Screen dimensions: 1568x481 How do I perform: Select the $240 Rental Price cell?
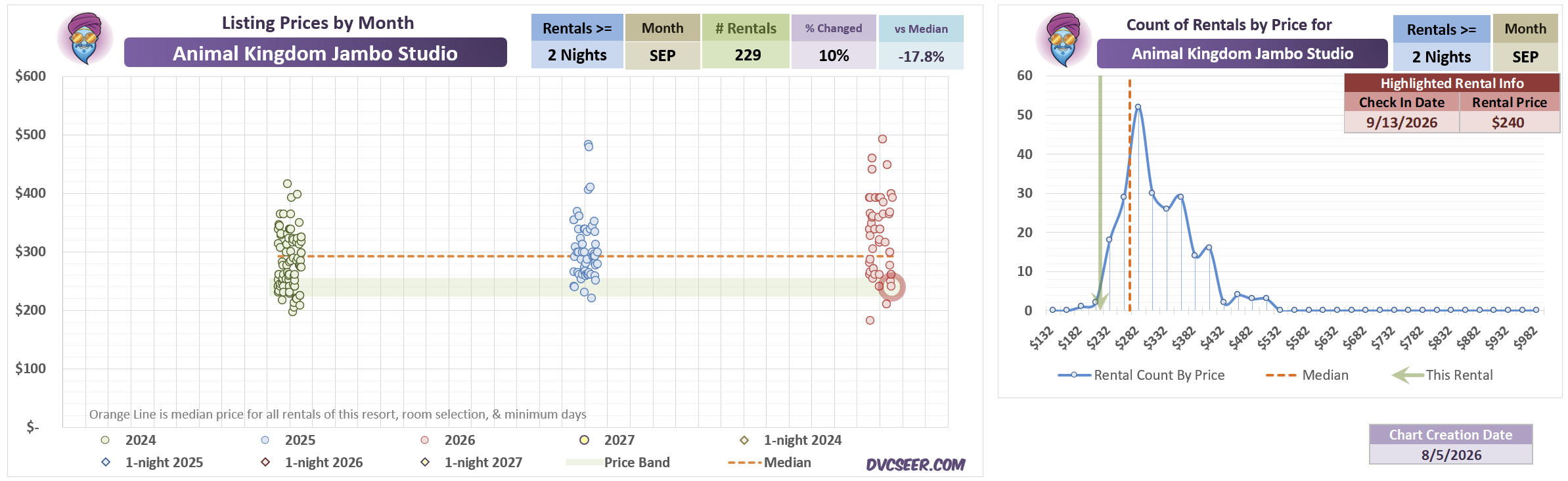click(x=1509, y=122)
